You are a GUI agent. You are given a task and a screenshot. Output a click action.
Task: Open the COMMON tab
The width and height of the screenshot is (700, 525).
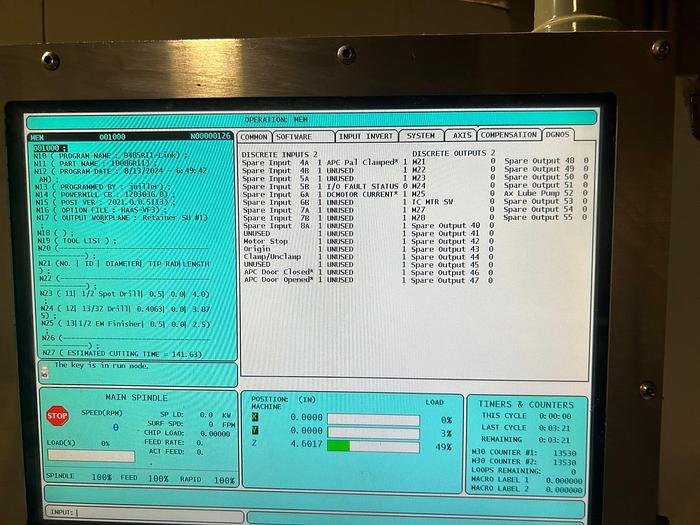coord(254,136)
